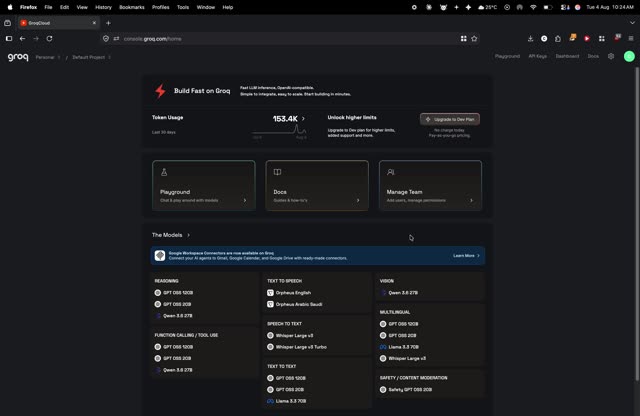This screenshot has width=640, height=416.
Task: Reload the page with the refresh icon
Action: tap(49, 38)
